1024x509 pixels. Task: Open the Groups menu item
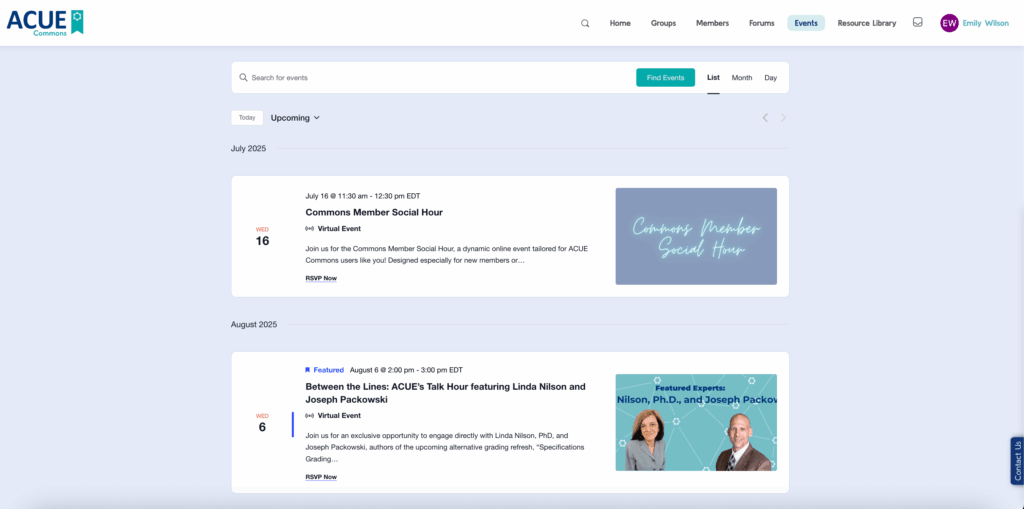point(663,23)
